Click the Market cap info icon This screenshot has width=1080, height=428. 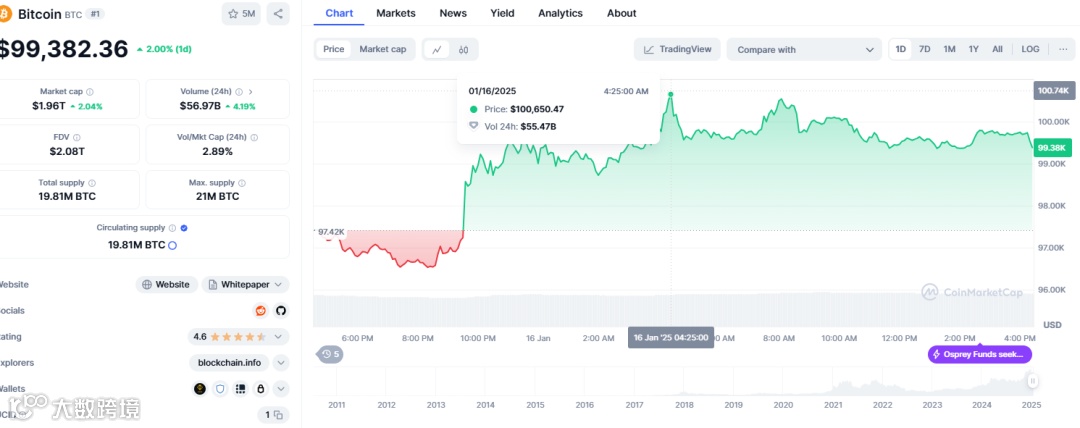(x=90, y=91)
